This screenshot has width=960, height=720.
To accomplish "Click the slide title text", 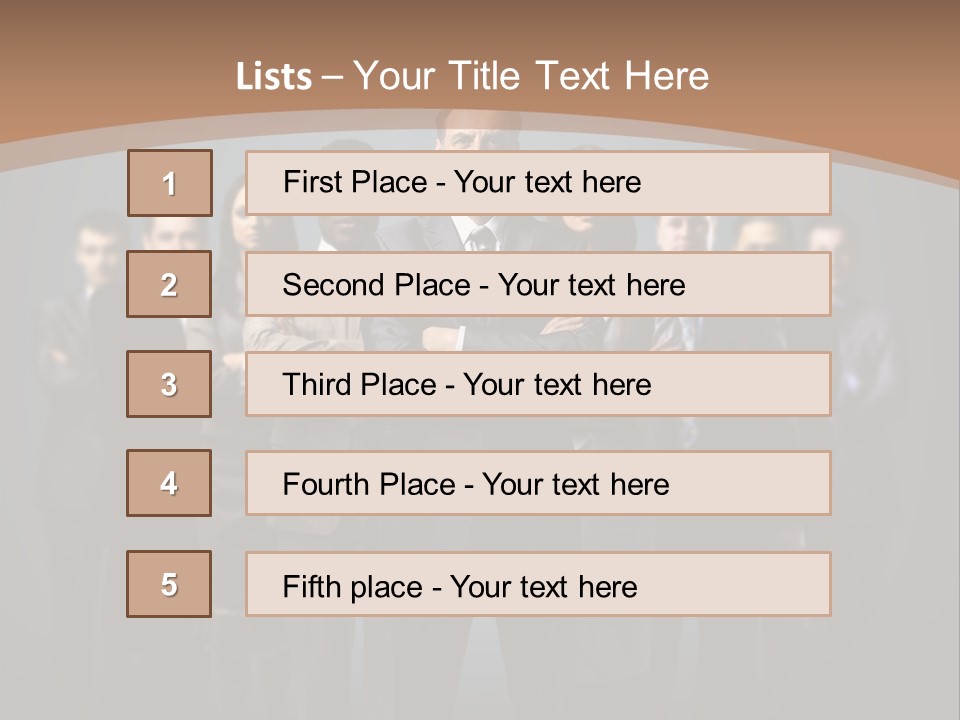I will click(472, 76).
